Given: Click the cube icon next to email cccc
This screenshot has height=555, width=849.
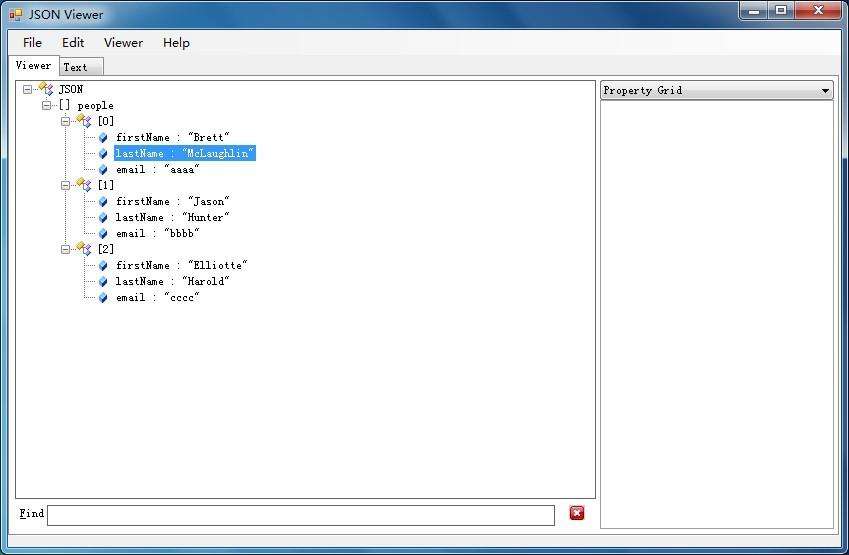Looking at the screenshot, I should click(x=103, y=297).
